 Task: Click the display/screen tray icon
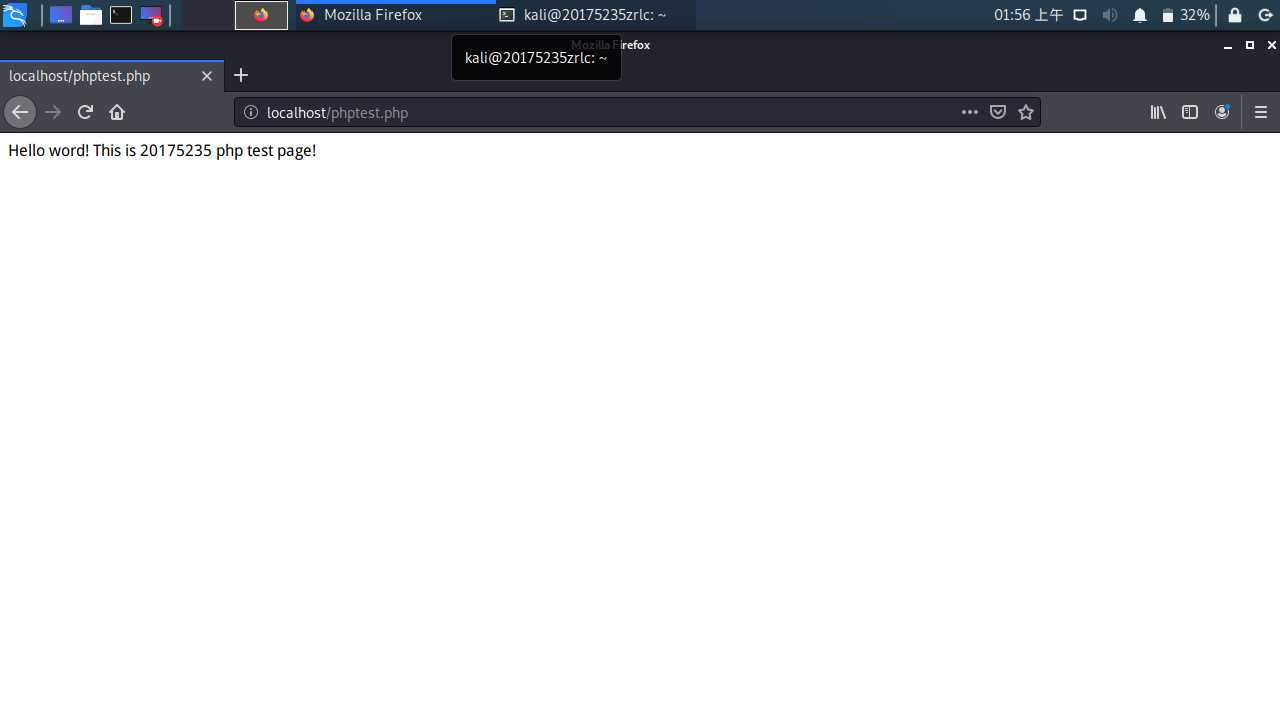(1080, 15)
